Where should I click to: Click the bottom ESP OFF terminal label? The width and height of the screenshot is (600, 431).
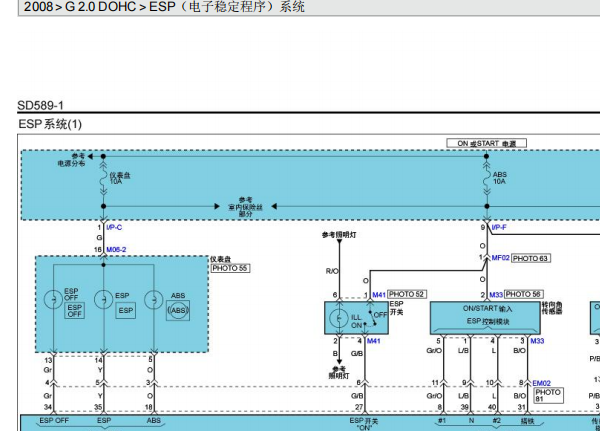coord(54,421)
